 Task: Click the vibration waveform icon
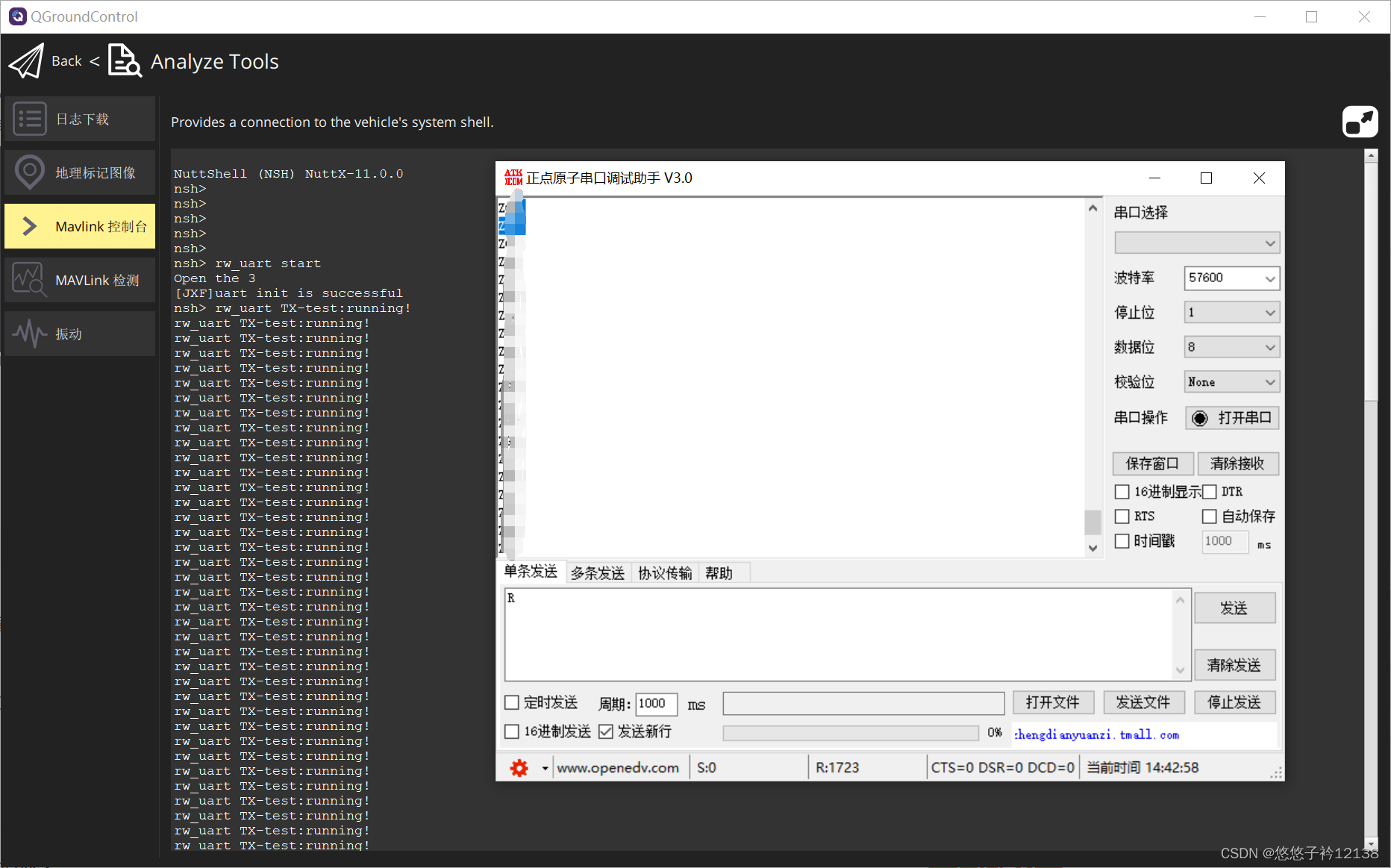click(x=30, y=334)
